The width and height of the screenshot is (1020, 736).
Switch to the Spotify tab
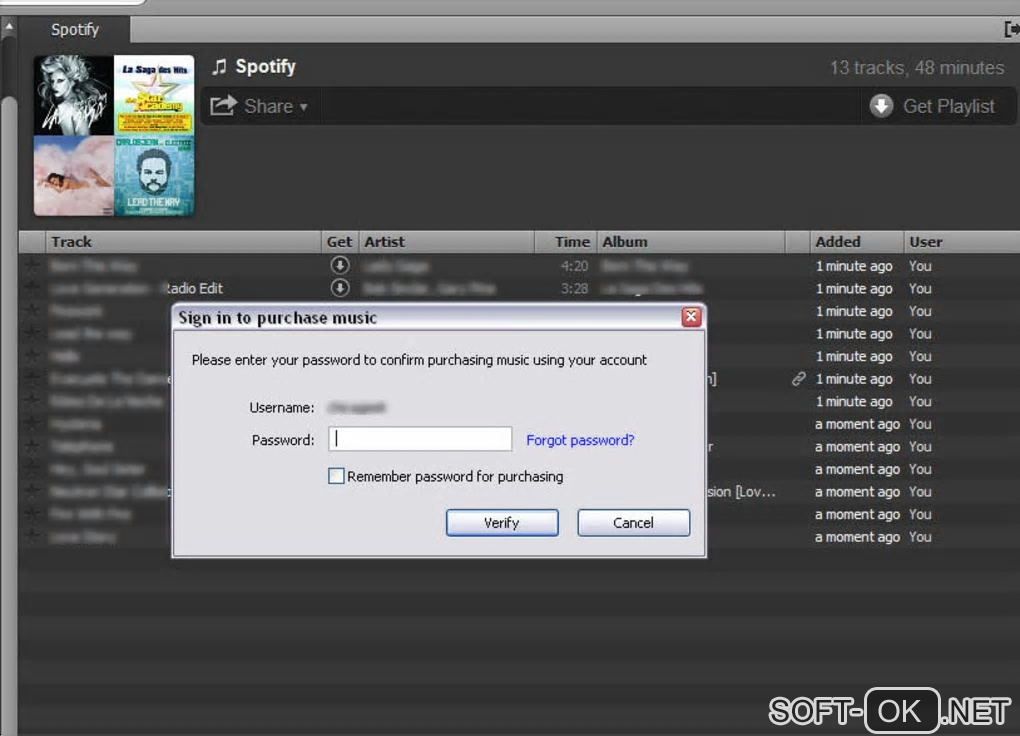pyautogui.click(x=75, y=30)
